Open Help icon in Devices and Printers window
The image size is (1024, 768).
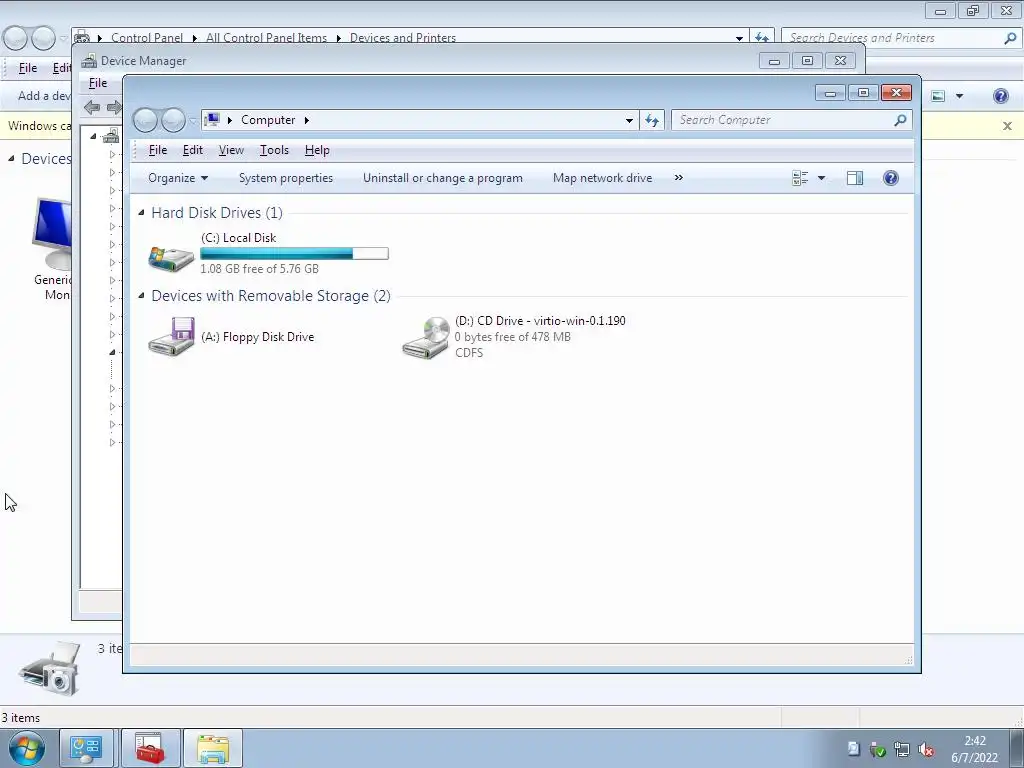(1000, 96)
